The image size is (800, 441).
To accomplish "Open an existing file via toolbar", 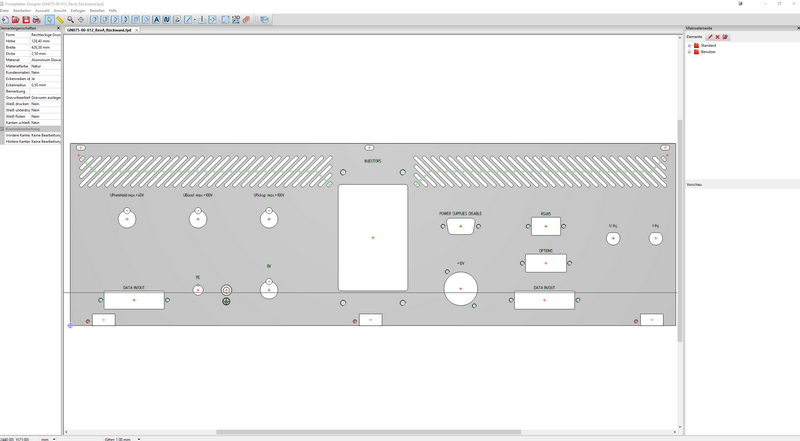I will click(15, 19).
